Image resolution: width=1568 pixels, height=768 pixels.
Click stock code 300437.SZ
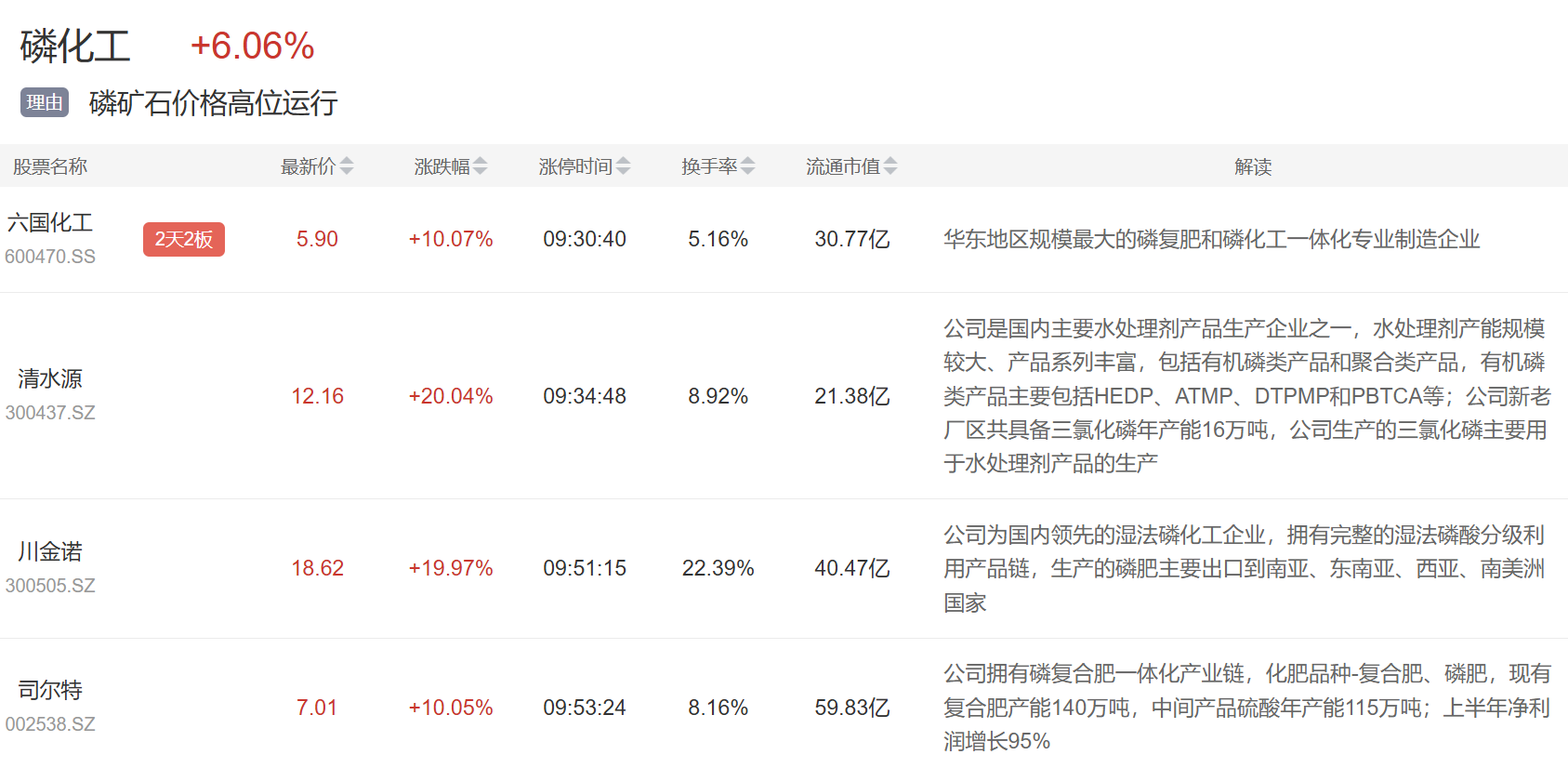50,413
